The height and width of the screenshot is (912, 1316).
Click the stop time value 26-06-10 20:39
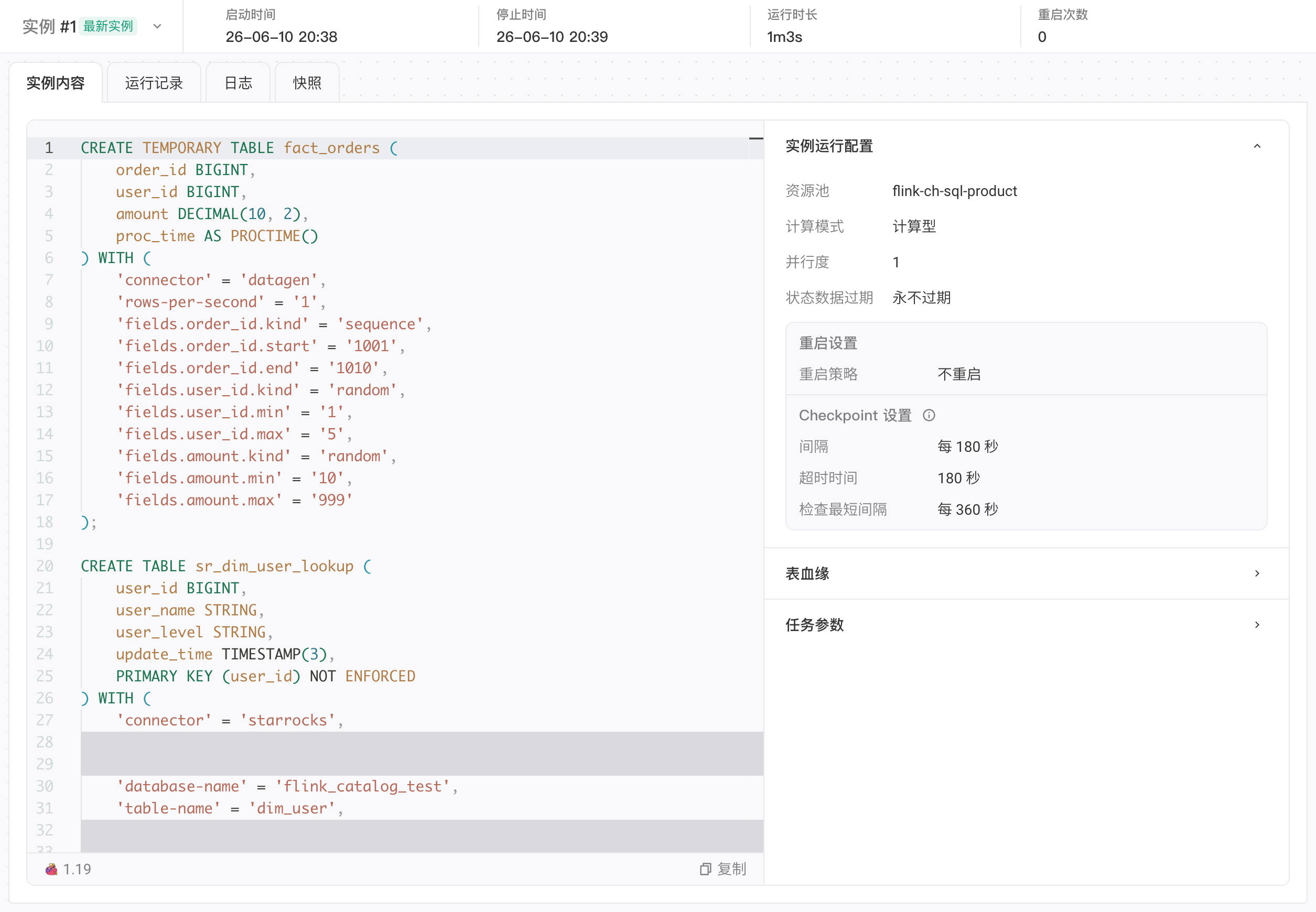(x=552, y=37)
